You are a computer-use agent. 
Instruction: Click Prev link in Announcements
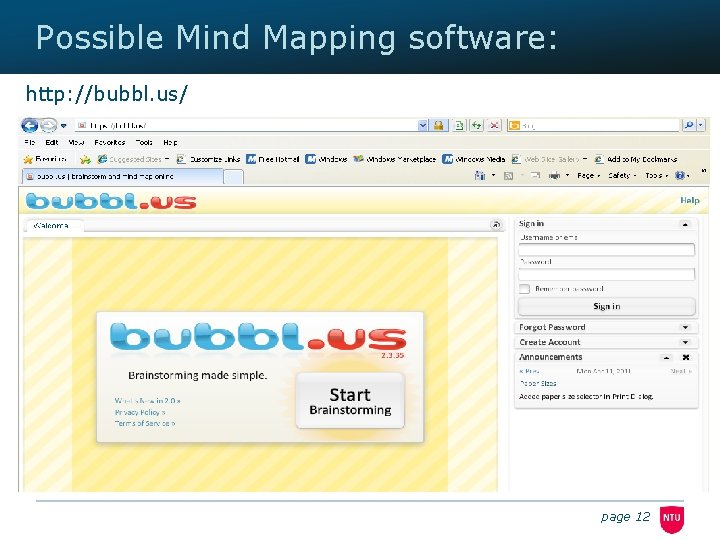click(x=529, y=371)
